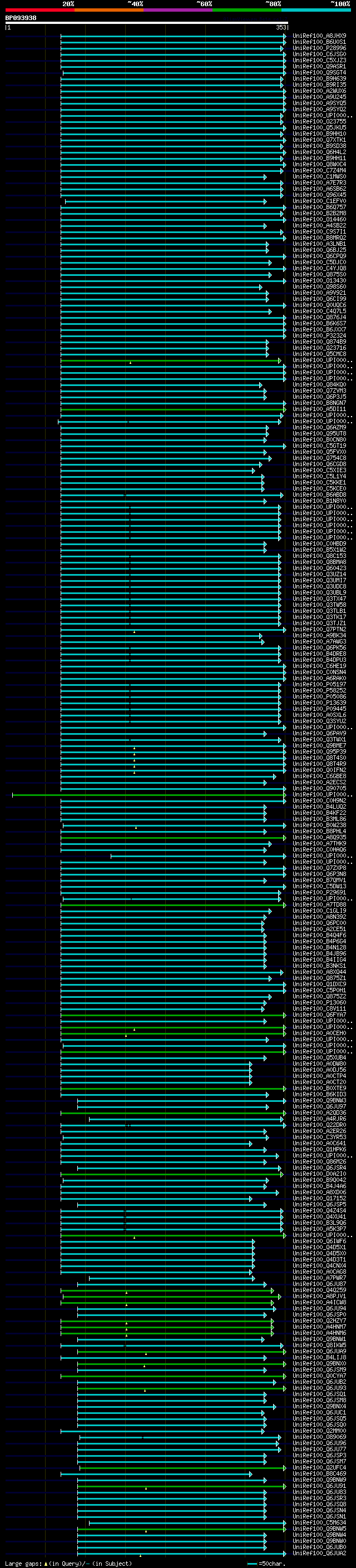Select the UniRef100_C5DJC0 label

coord(319,263)
